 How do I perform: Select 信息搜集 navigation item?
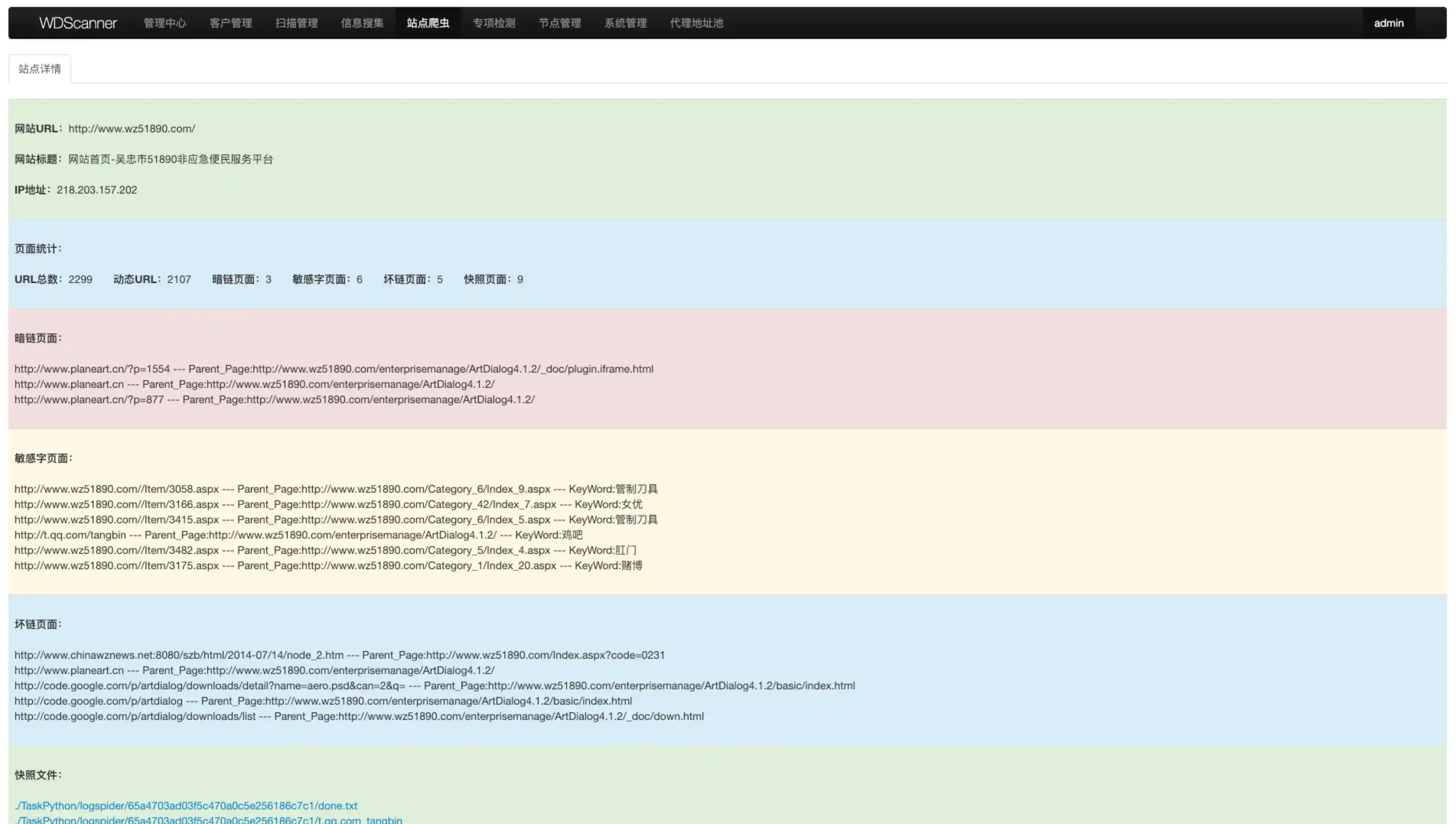(362, 23)
